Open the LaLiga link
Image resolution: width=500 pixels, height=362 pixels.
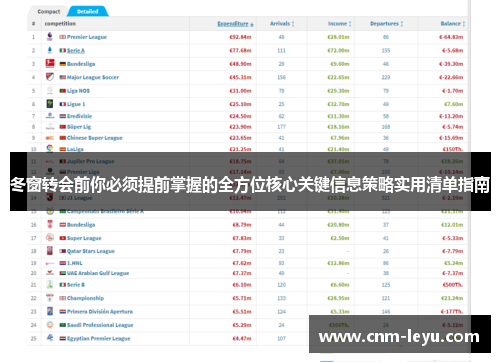(x=75, y=149)
